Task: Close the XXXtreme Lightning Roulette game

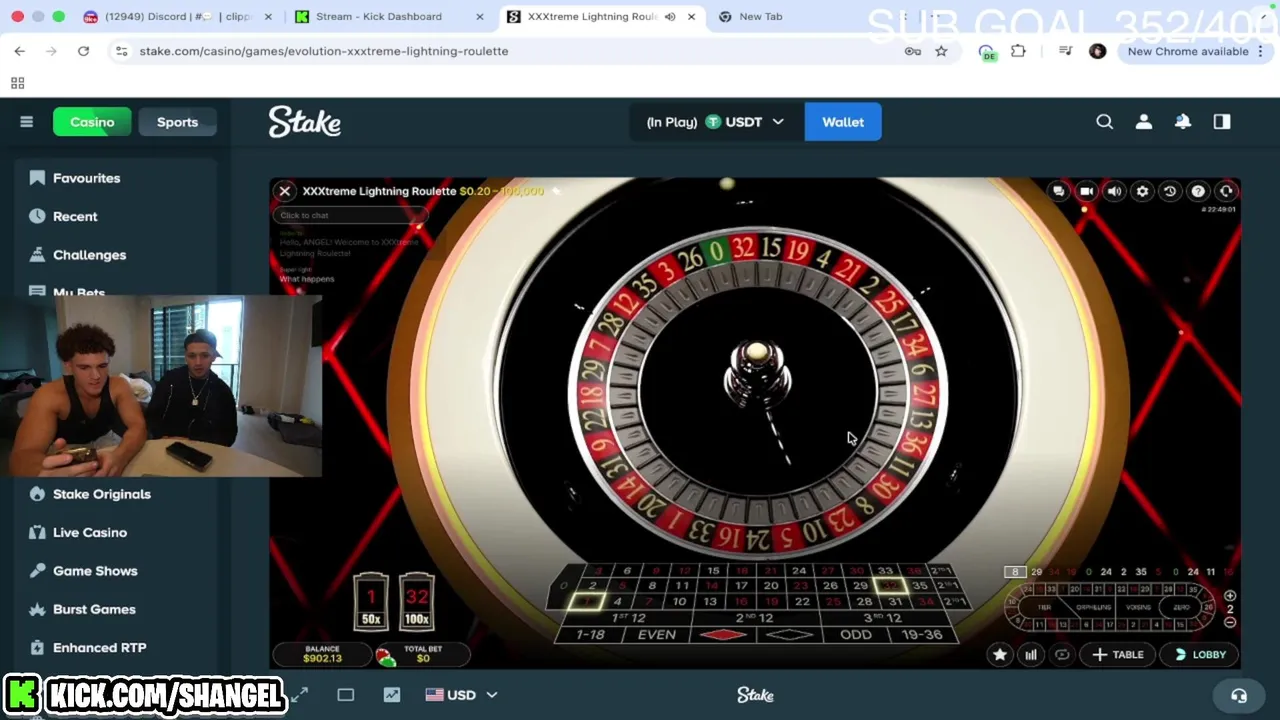Action: pos(285,191)
